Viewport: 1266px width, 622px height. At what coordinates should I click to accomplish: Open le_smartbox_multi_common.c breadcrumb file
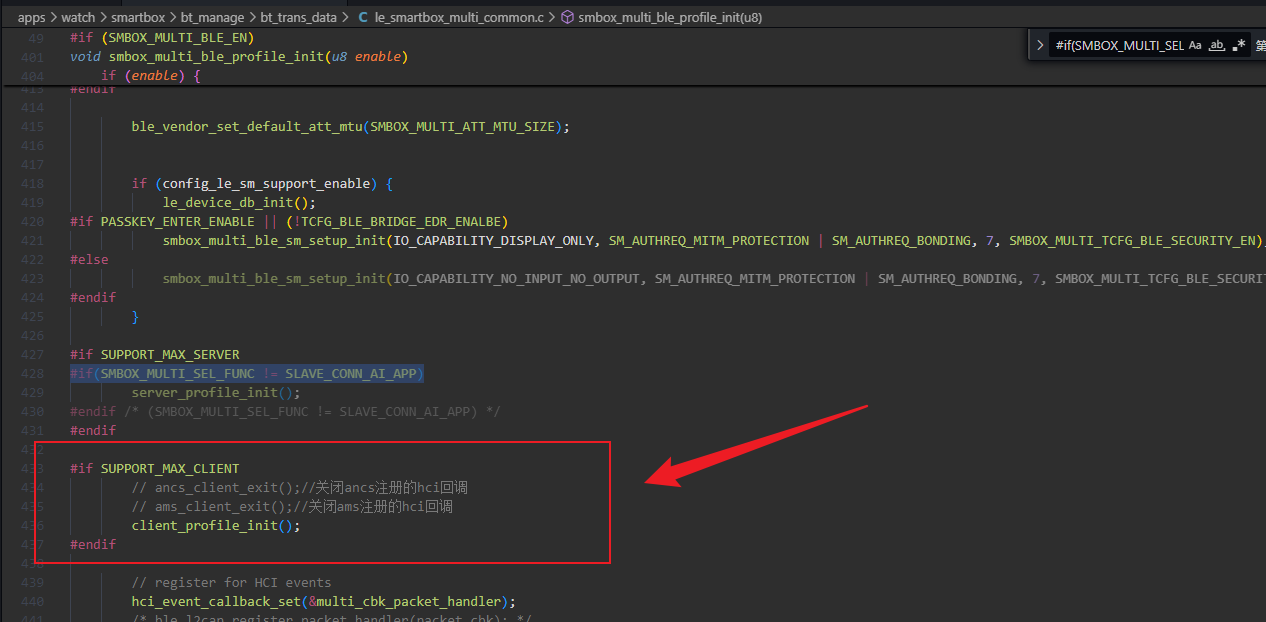coord(459,17)
